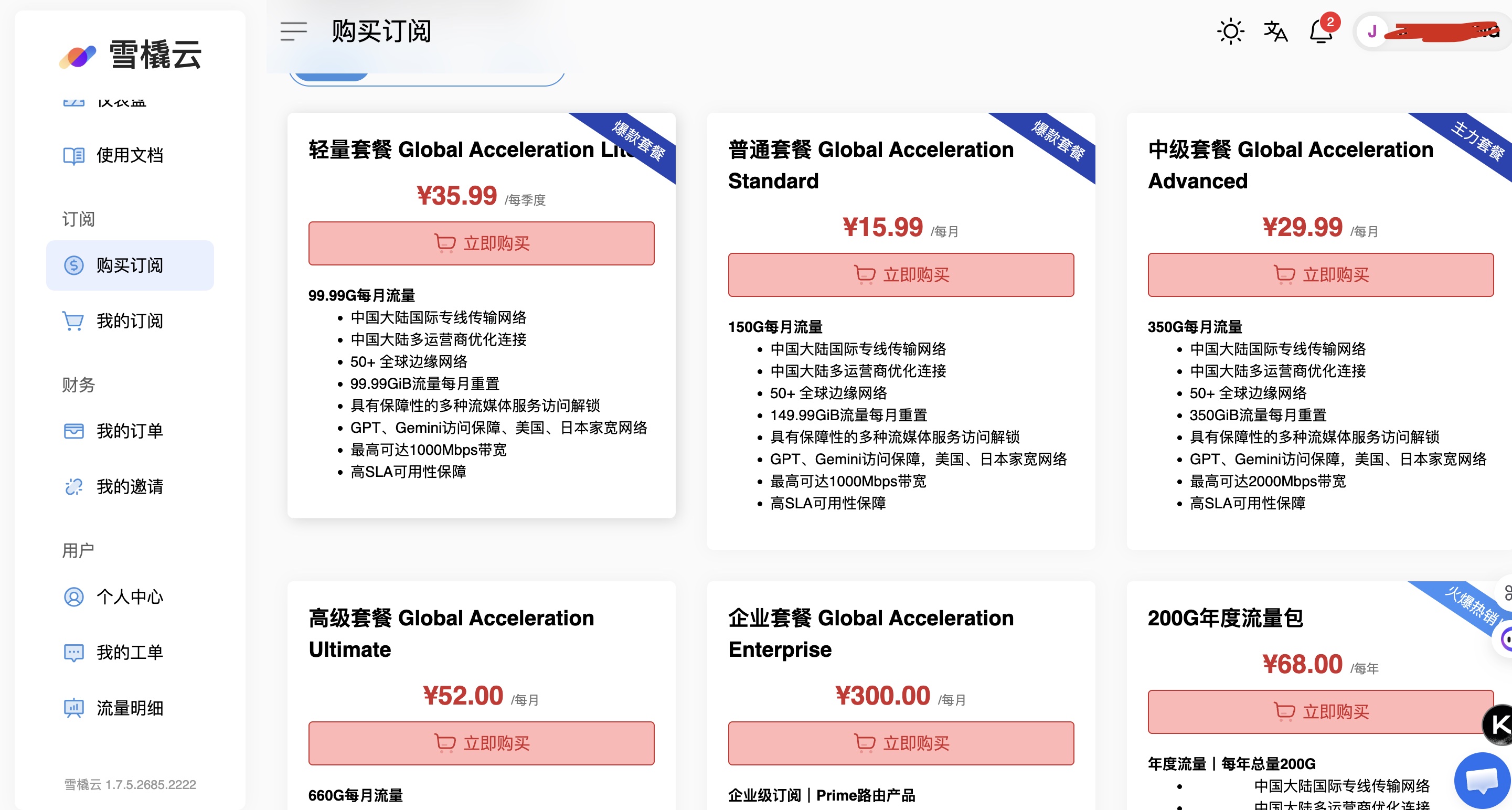Buy the 轻量套餐 Lite plan

tap(481, 243)
